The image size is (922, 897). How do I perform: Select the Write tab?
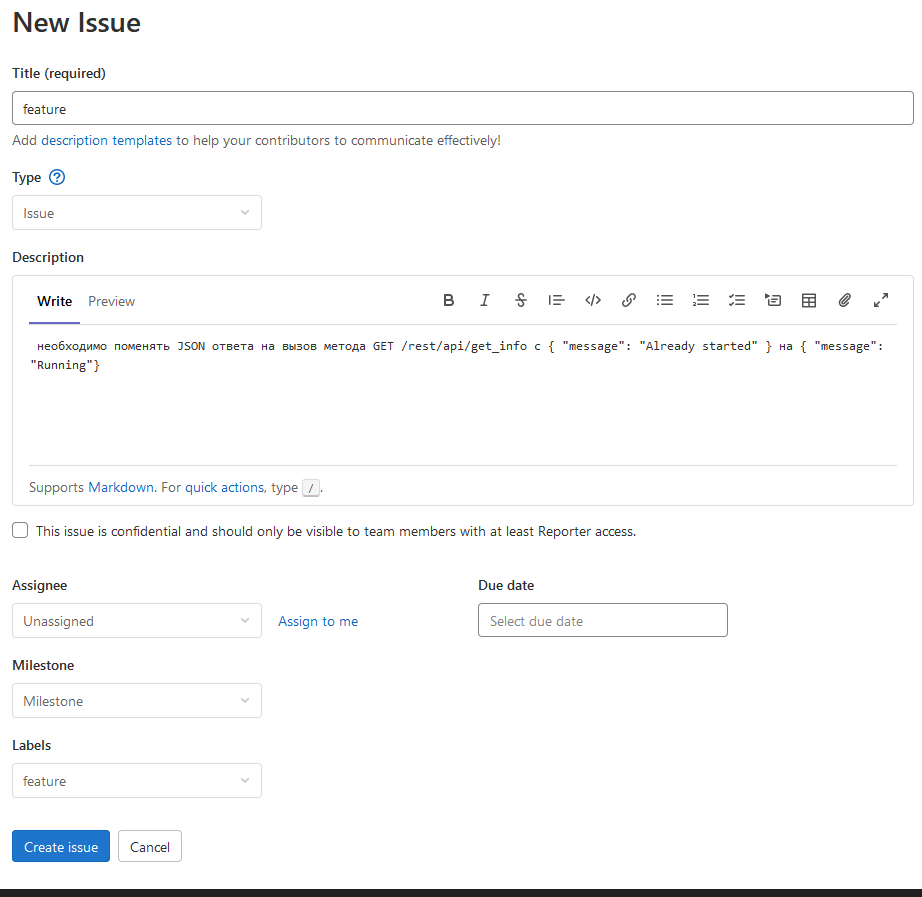54,301
